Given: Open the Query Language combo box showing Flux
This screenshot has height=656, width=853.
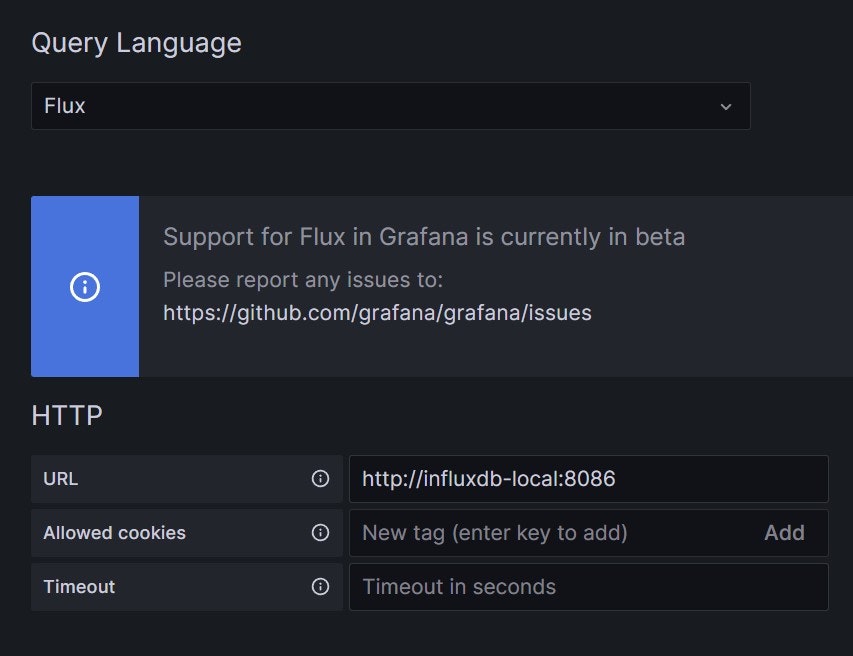Looking at the screenshot, I should coord(380,106).
